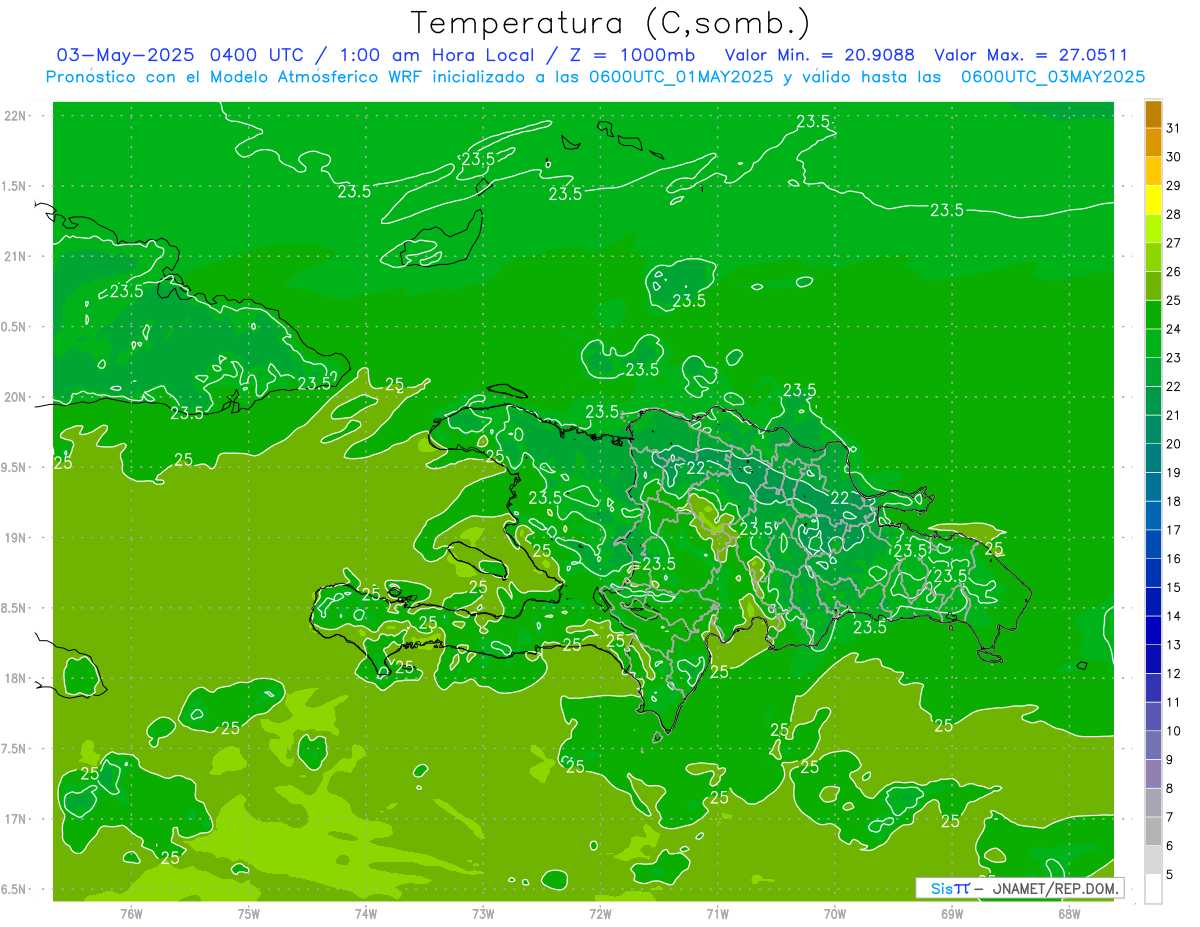Click the '20N' latitude axis label

[x=16, y=397]
